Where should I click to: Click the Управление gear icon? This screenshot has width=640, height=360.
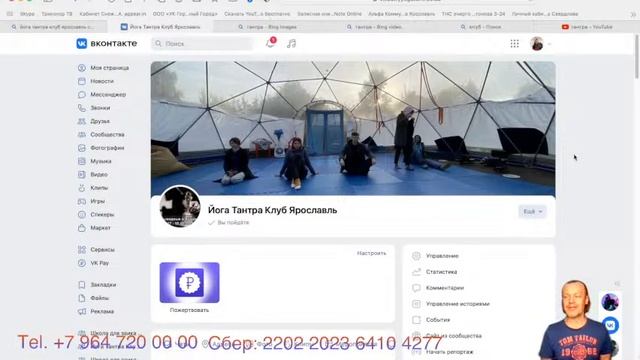(416, 256)
